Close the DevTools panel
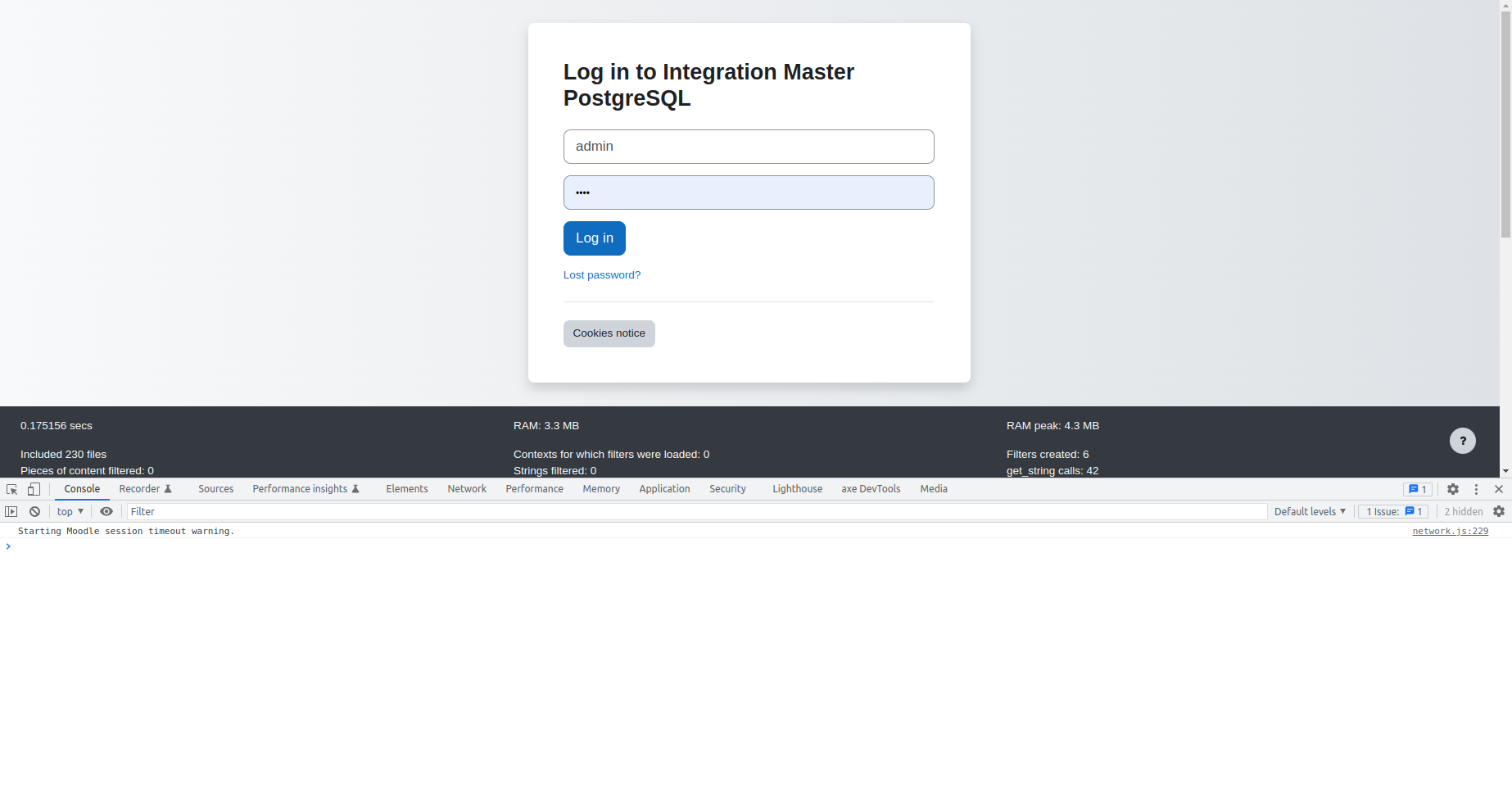This screenshot has width=1512, height=802. pos(1499,489)
